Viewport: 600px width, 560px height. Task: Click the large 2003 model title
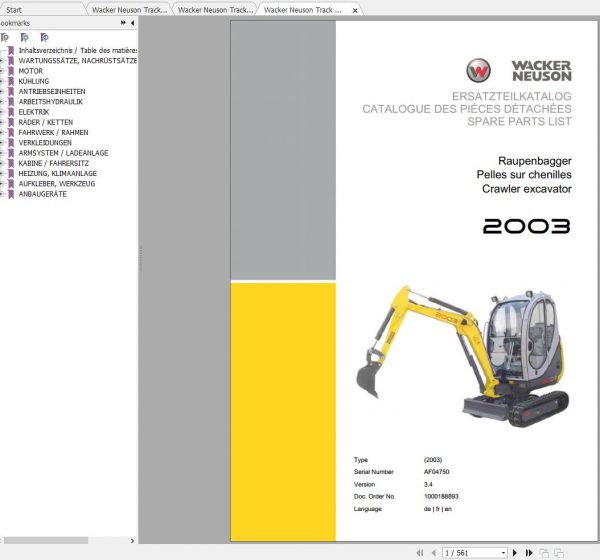click(527, 226)
